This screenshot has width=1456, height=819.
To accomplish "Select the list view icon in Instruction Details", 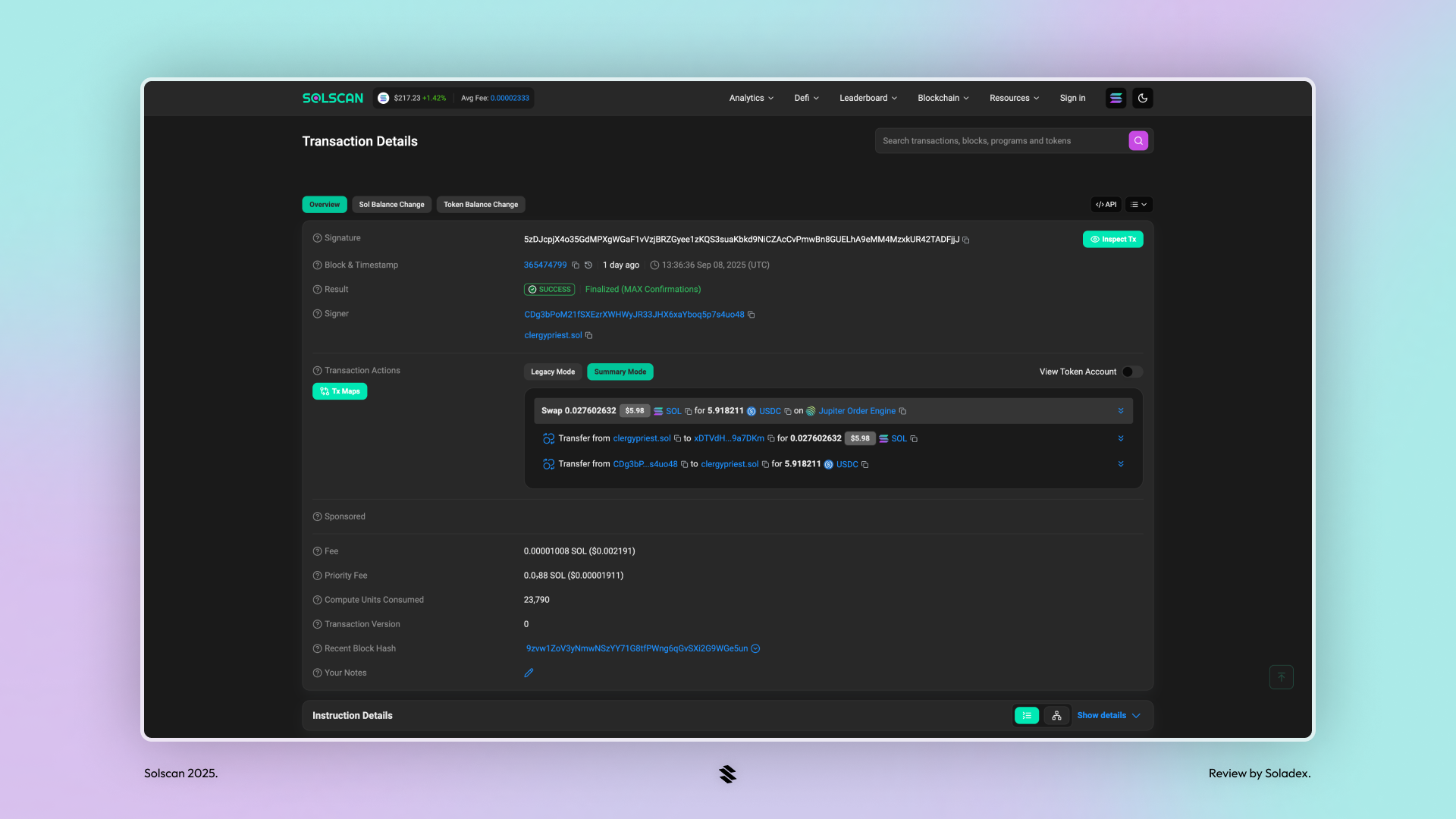I will click(1026, 715).
